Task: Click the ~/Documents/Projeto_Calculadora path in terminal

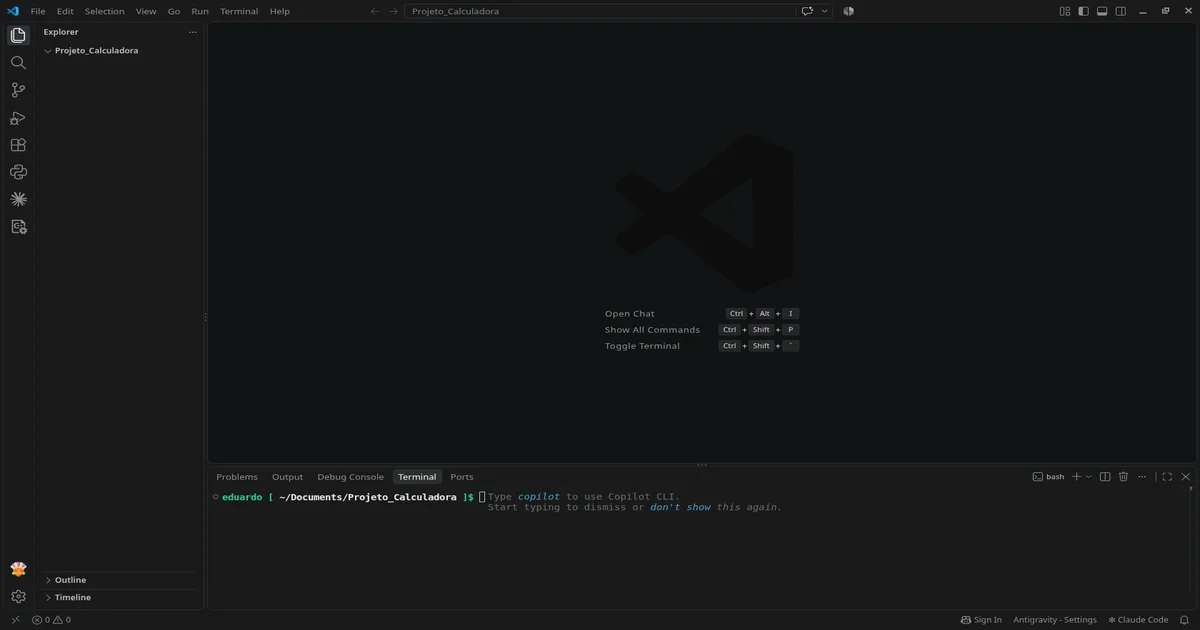Action: pyautogui.click(x=368, y=497)
